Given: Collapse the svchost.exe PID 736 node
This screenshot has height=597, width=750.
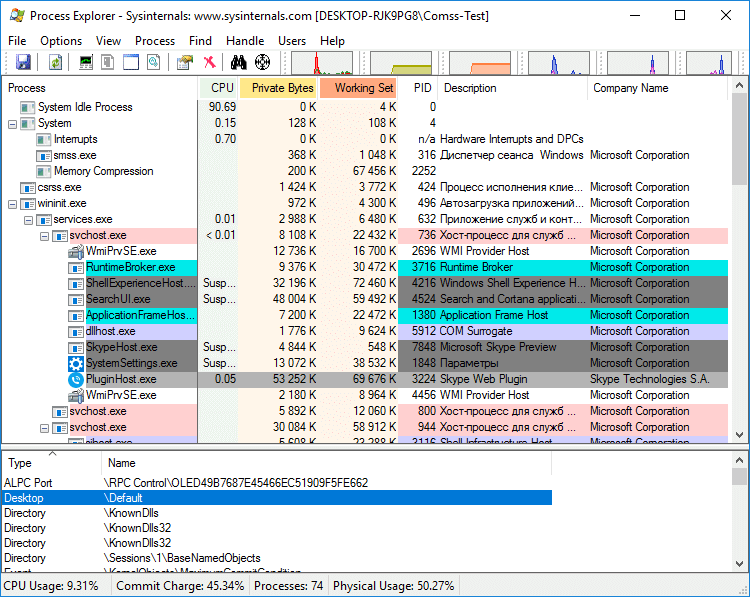Looking at the screenshot, I should pyautogui.click(x=44, y=236).
